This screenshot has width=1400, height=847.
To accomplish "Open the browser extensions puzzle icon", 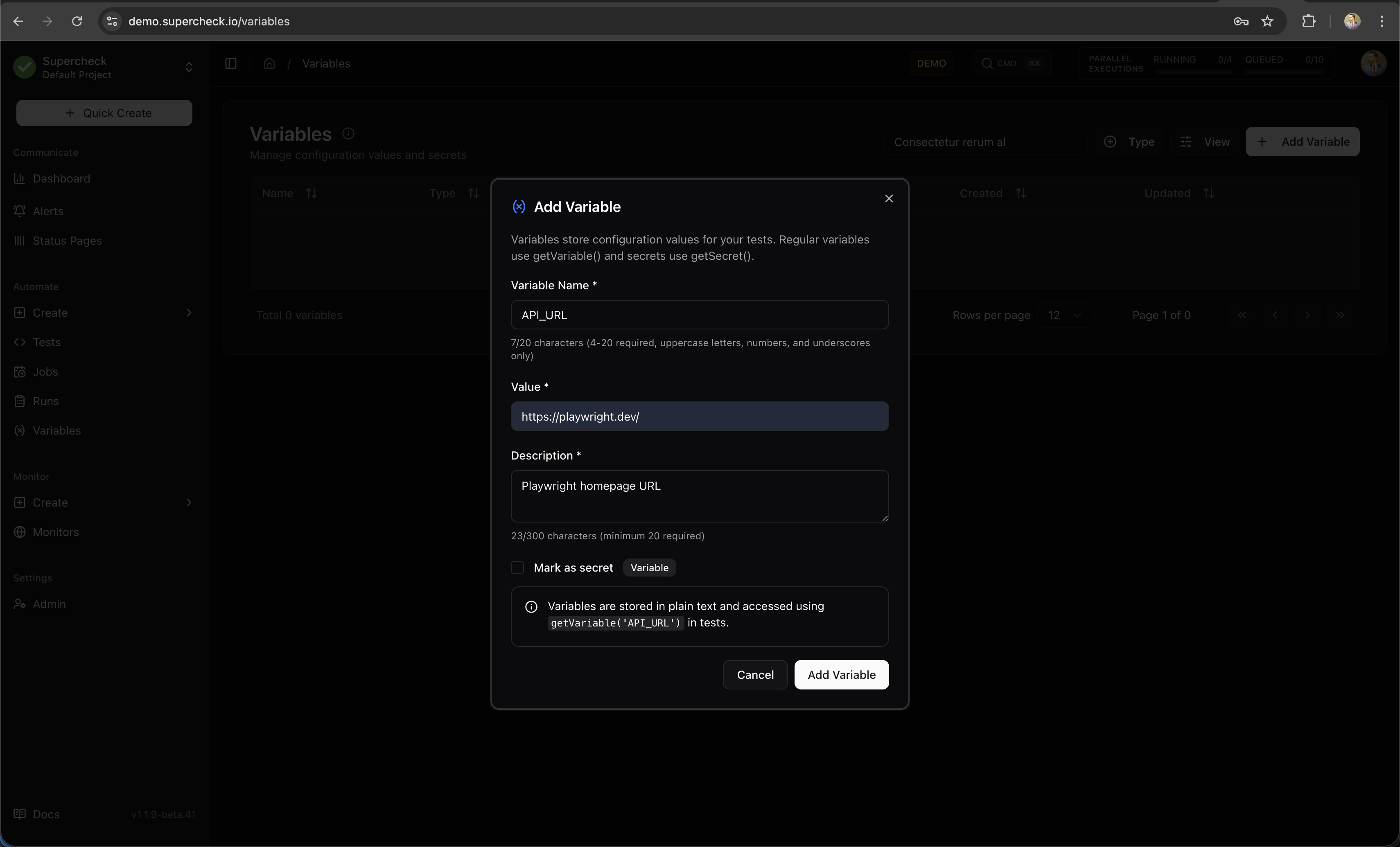I will point(1308,21).
